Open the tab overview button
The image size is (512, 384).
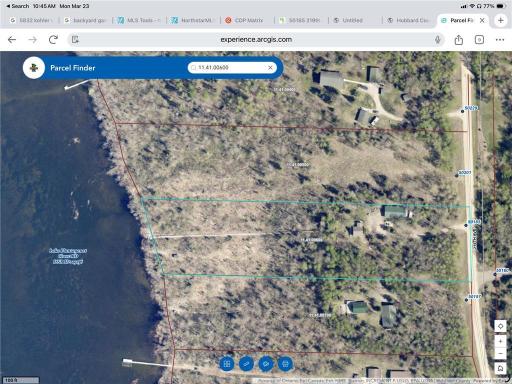click(x=479, y=40)
